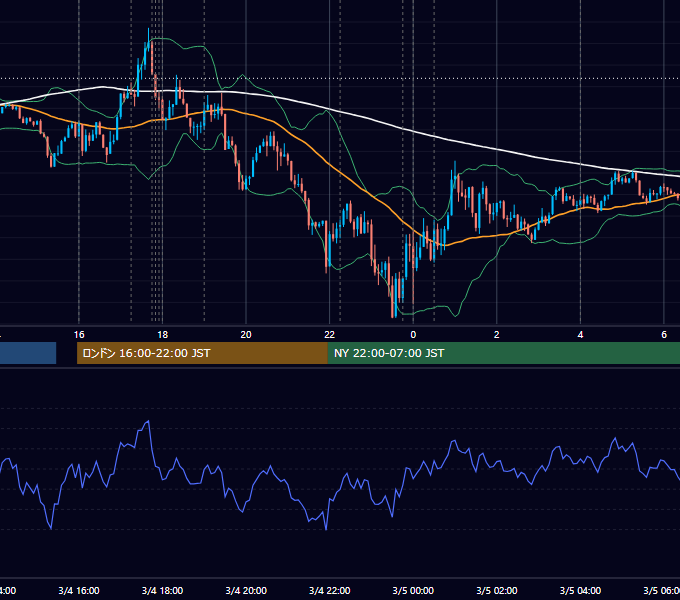Click the '3/5 02:00' time label
This screenshot has width=680, height=600.
(x=497, y=591)
